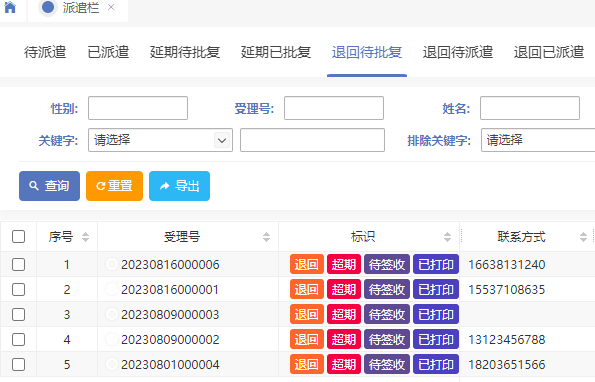Click 已打印 tag in row 20230809000003
Screen dimensions: 595x382
[436, 314]
